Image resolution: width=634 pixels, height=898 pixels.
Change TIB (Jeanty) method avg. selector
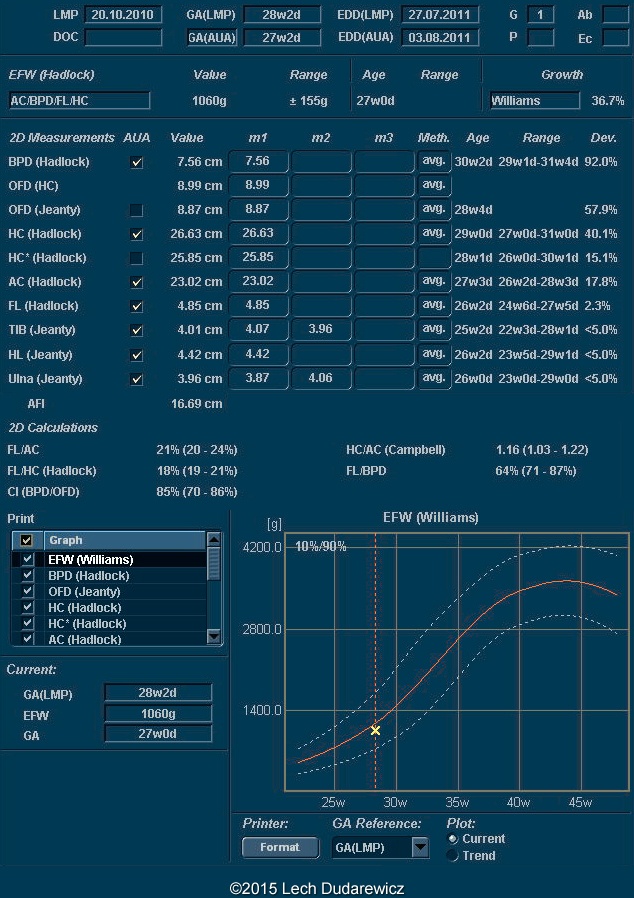(x=434, y=330)
